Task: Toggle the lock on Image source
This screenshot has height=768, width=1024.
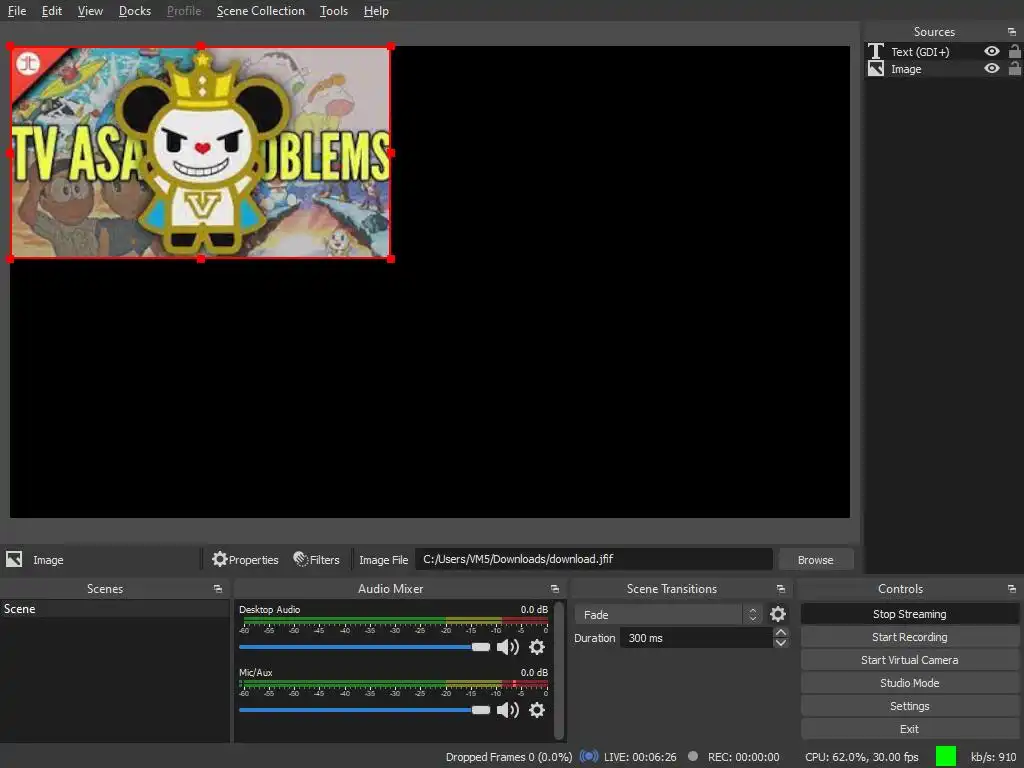Action: pos(1014,68)
